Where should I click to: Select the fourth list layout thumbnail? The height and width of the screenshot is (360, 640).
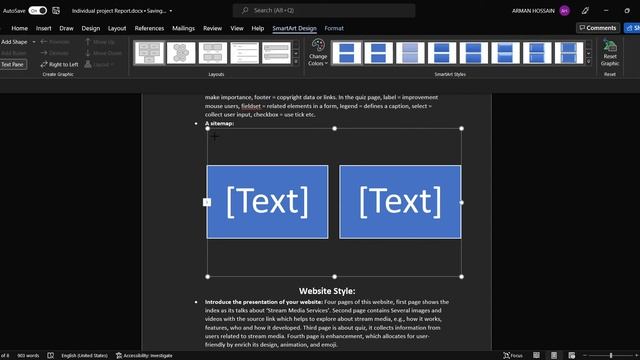[x=244, y=53]
